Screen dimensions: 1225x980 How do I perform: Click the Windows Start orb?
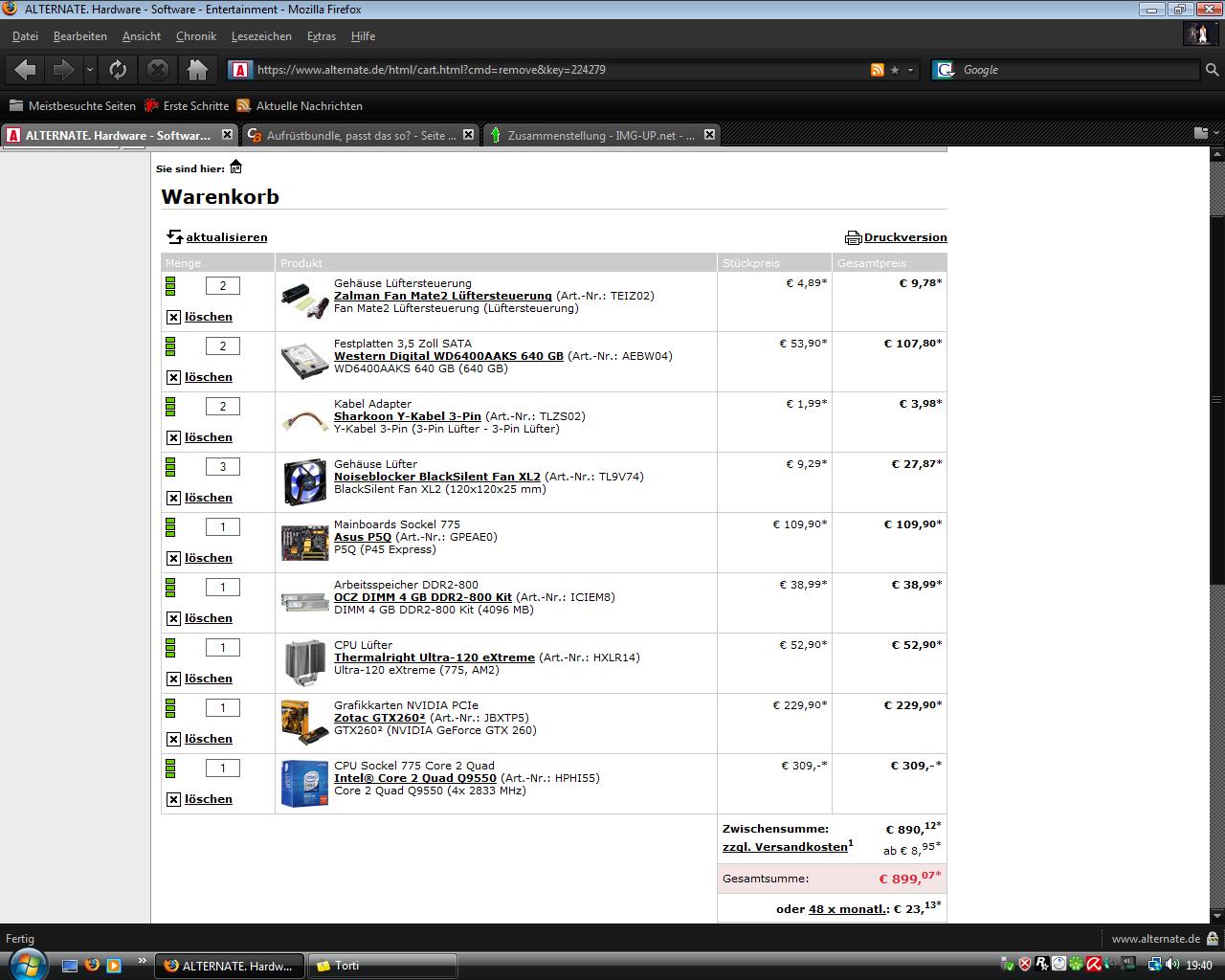tap(26, 963)
